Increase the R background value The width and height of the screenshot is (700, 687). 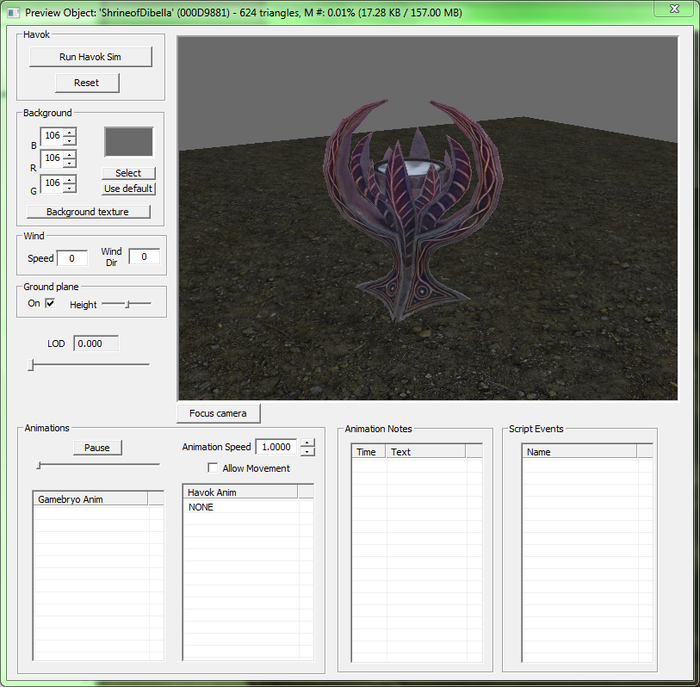click(69, 155)
